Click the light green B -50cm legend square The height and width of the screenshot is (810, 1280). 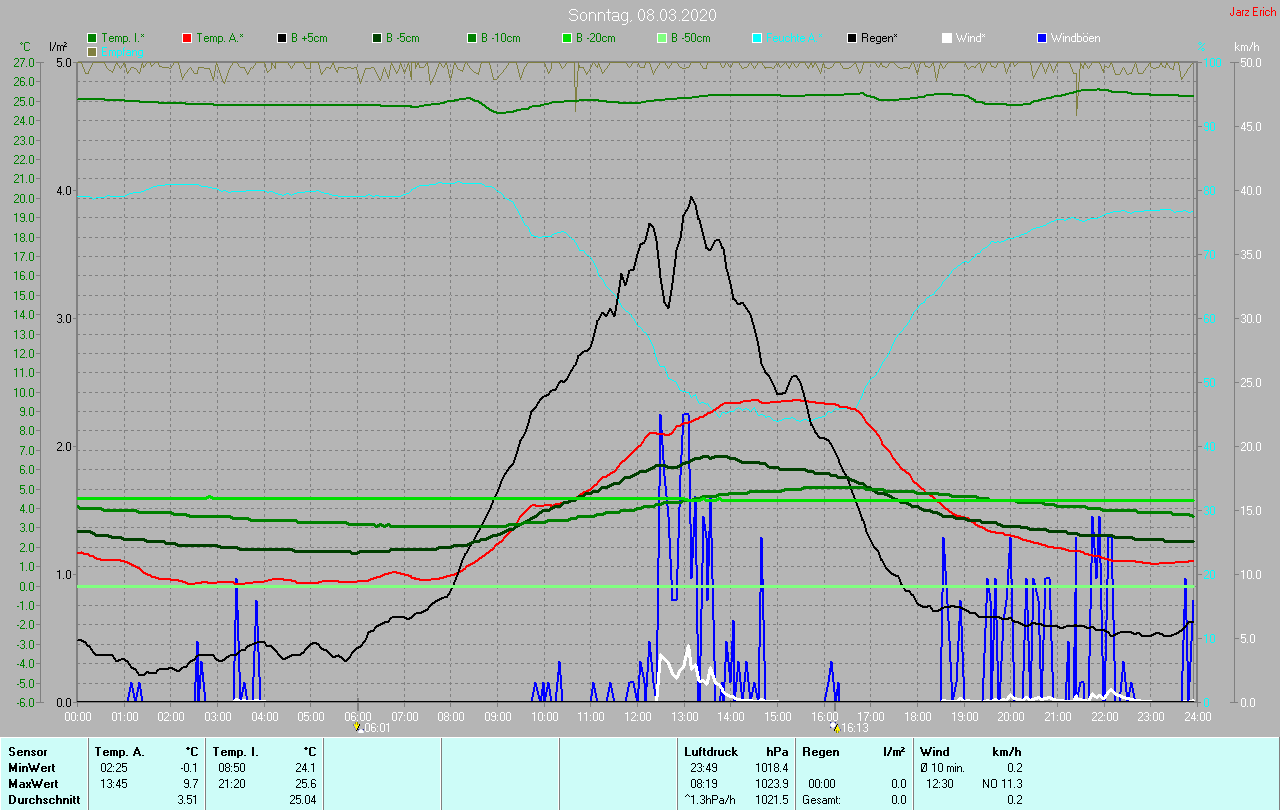(662, 38)
